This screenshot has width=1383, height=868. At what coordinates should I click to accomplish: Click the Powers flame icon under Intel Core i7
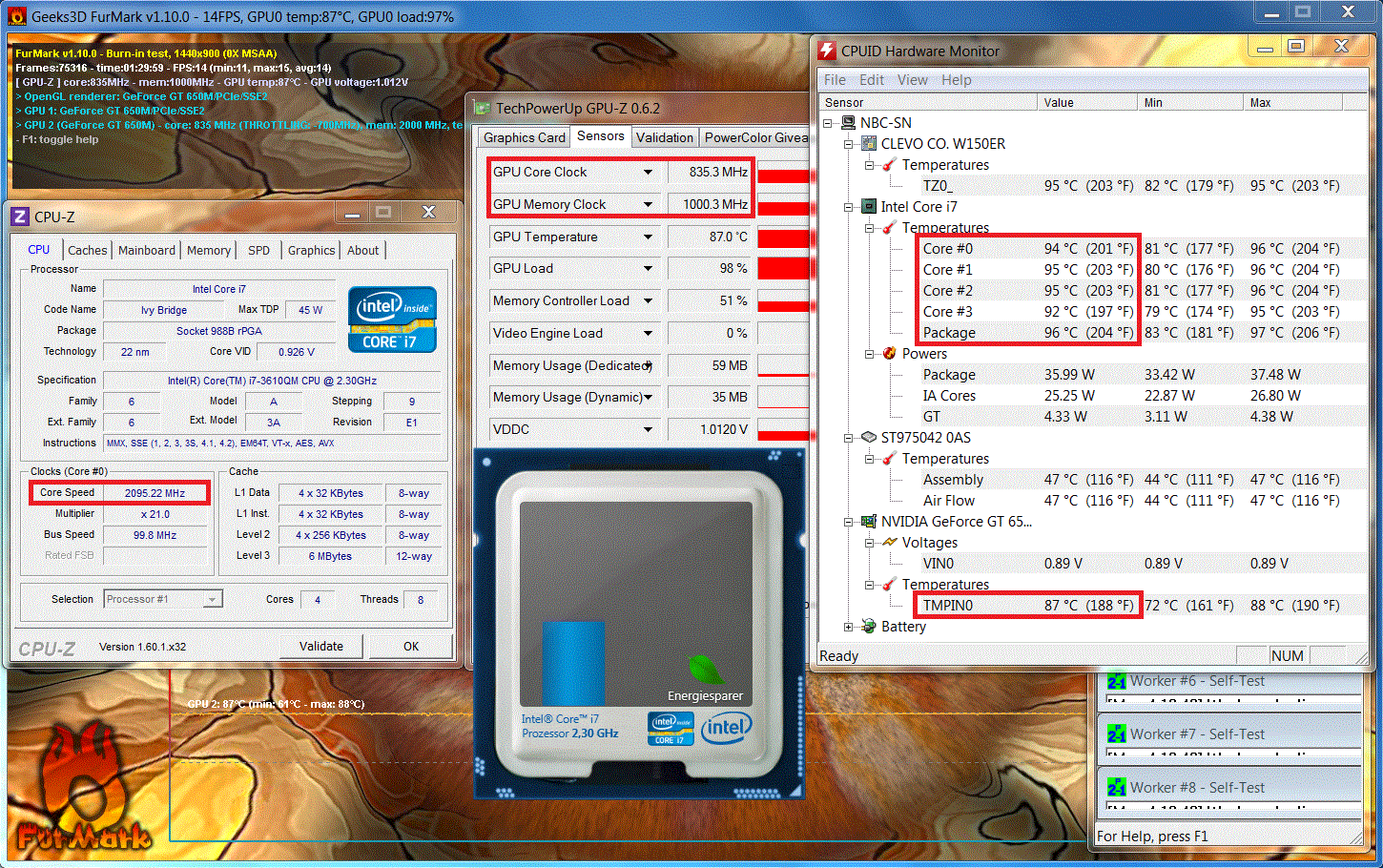890,354
